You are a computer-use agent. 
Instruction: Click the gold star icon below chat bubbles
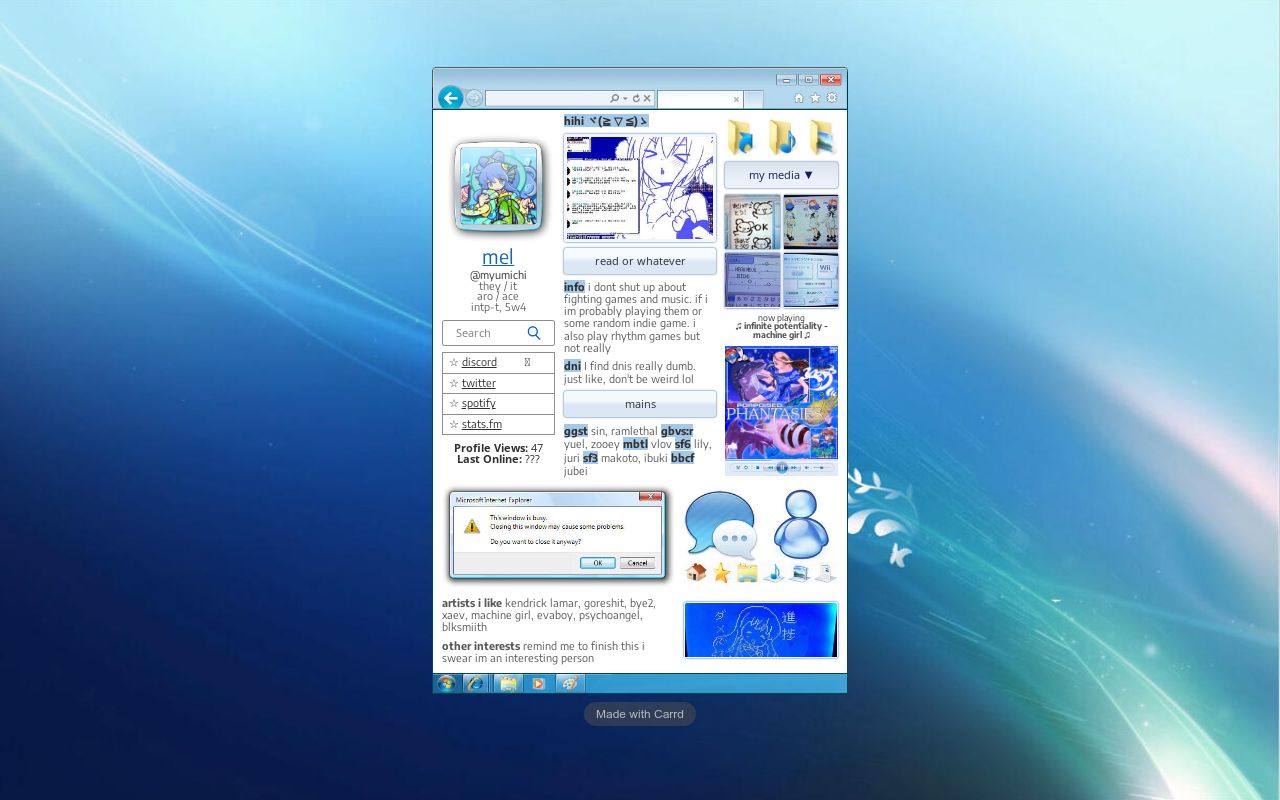pyautogui.click(x=721, y=573)
